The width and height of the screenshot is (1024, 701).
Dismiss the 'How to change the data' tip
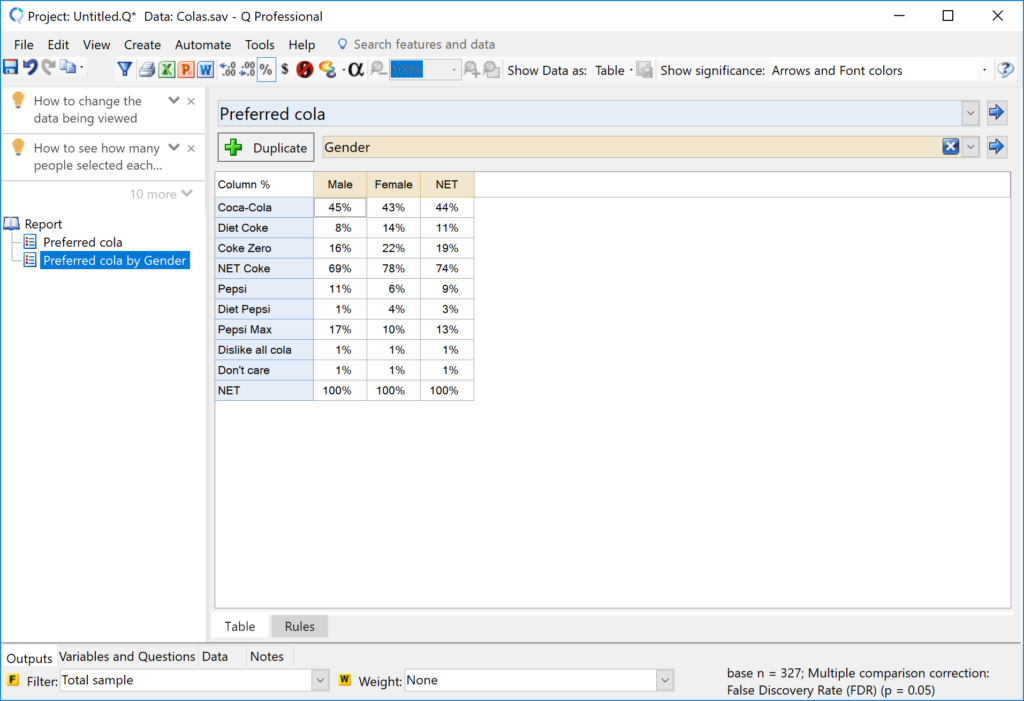coord(191,101)
